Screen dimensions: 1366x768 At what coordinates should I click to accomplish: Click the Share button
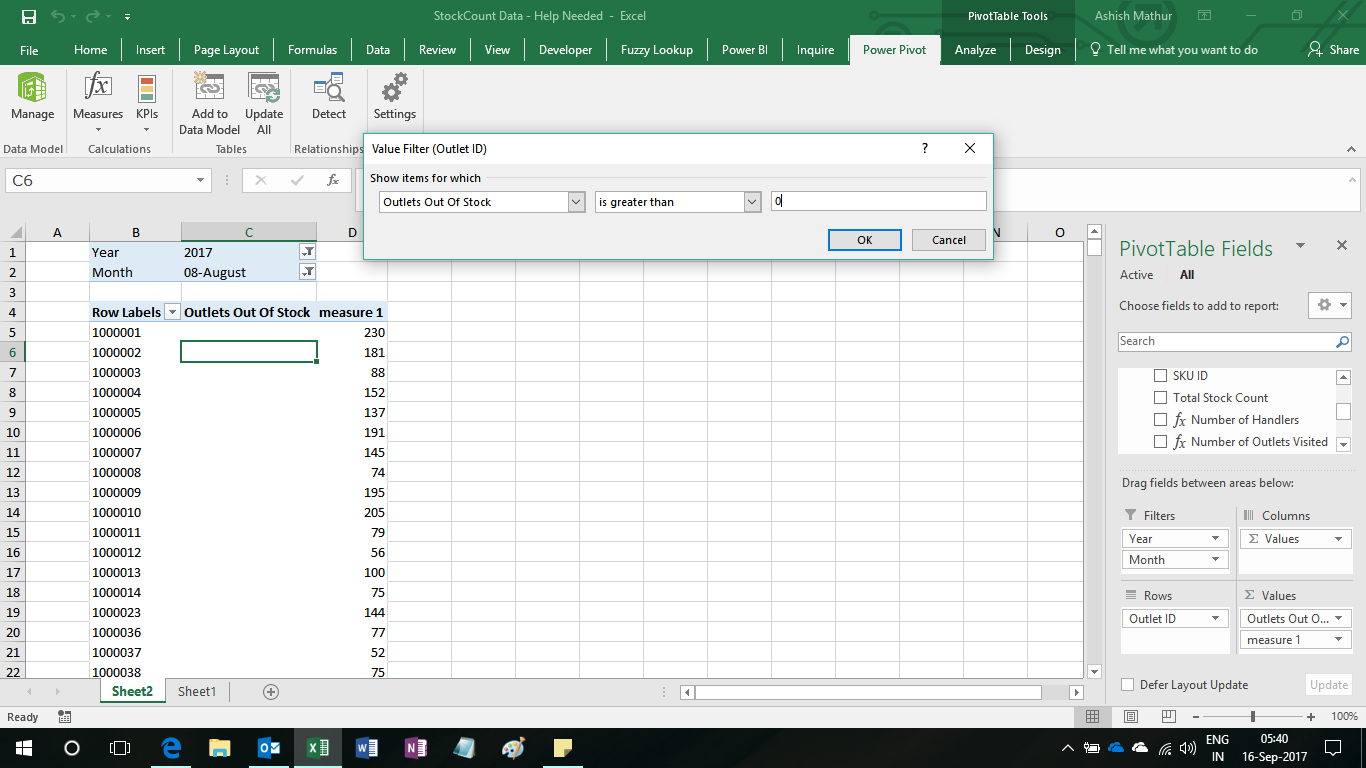click(x=1335, y=50)
